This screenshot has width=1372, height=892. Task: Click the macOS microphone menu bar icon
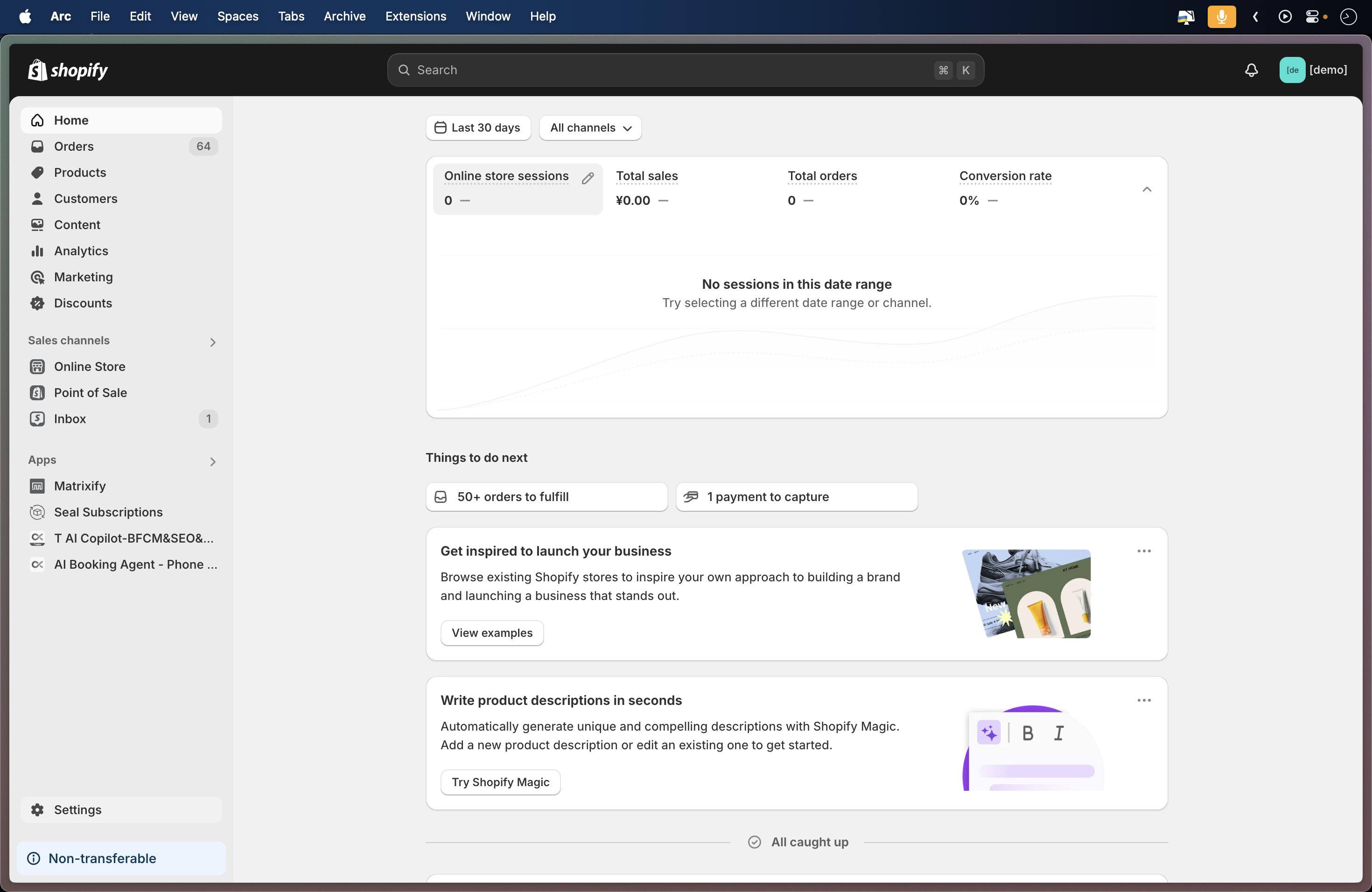coord(1221,16)
